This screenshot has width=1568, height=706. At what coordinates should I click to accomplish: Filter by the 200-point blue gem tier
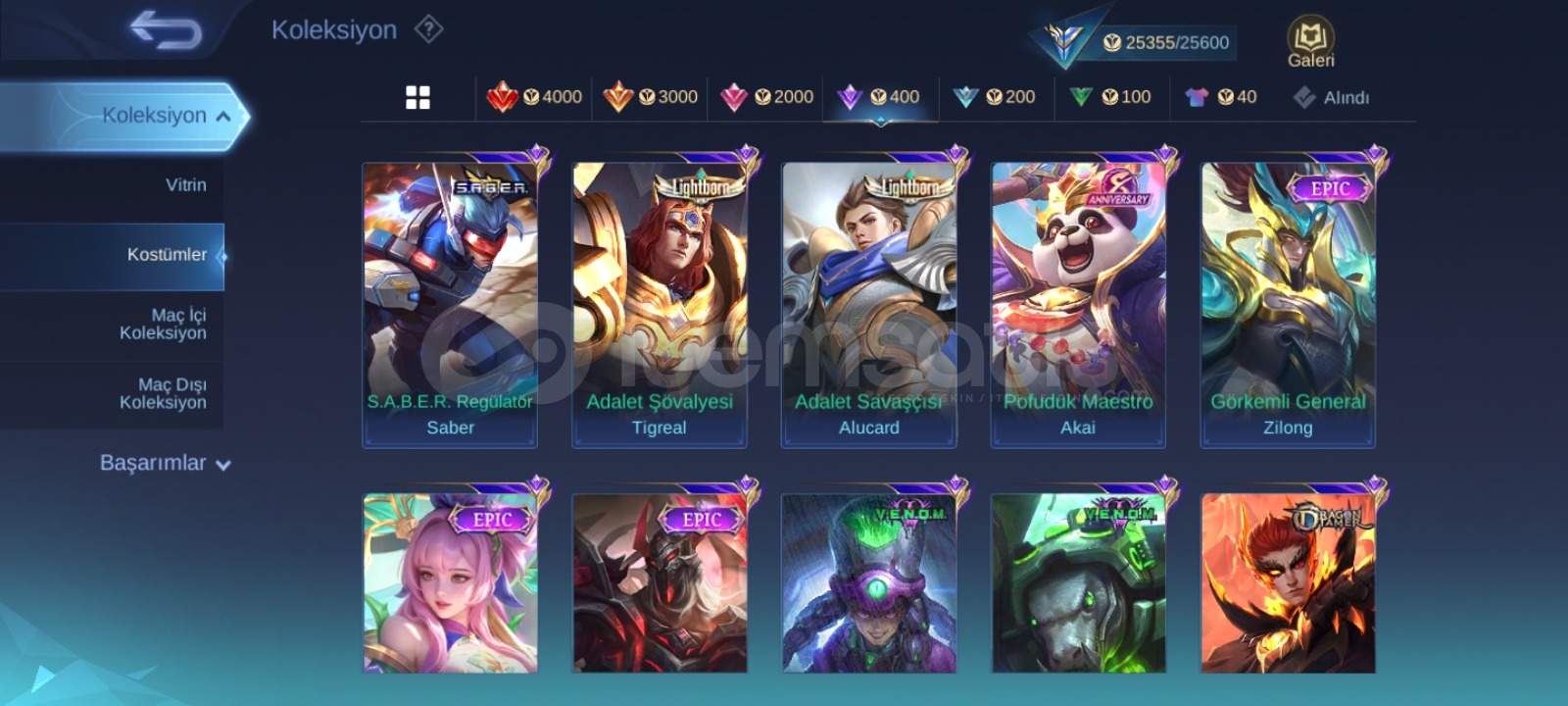(x=995, y=97)
